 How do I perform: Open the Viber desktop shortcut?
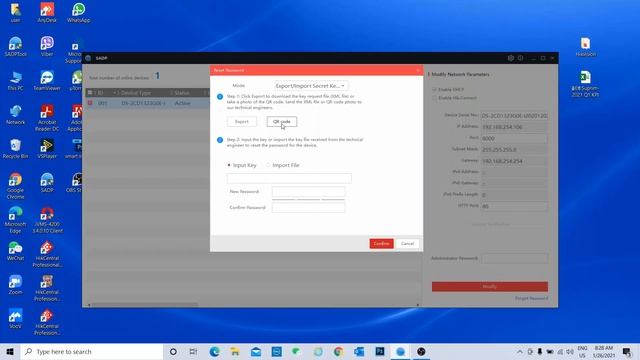click(47, 46)
